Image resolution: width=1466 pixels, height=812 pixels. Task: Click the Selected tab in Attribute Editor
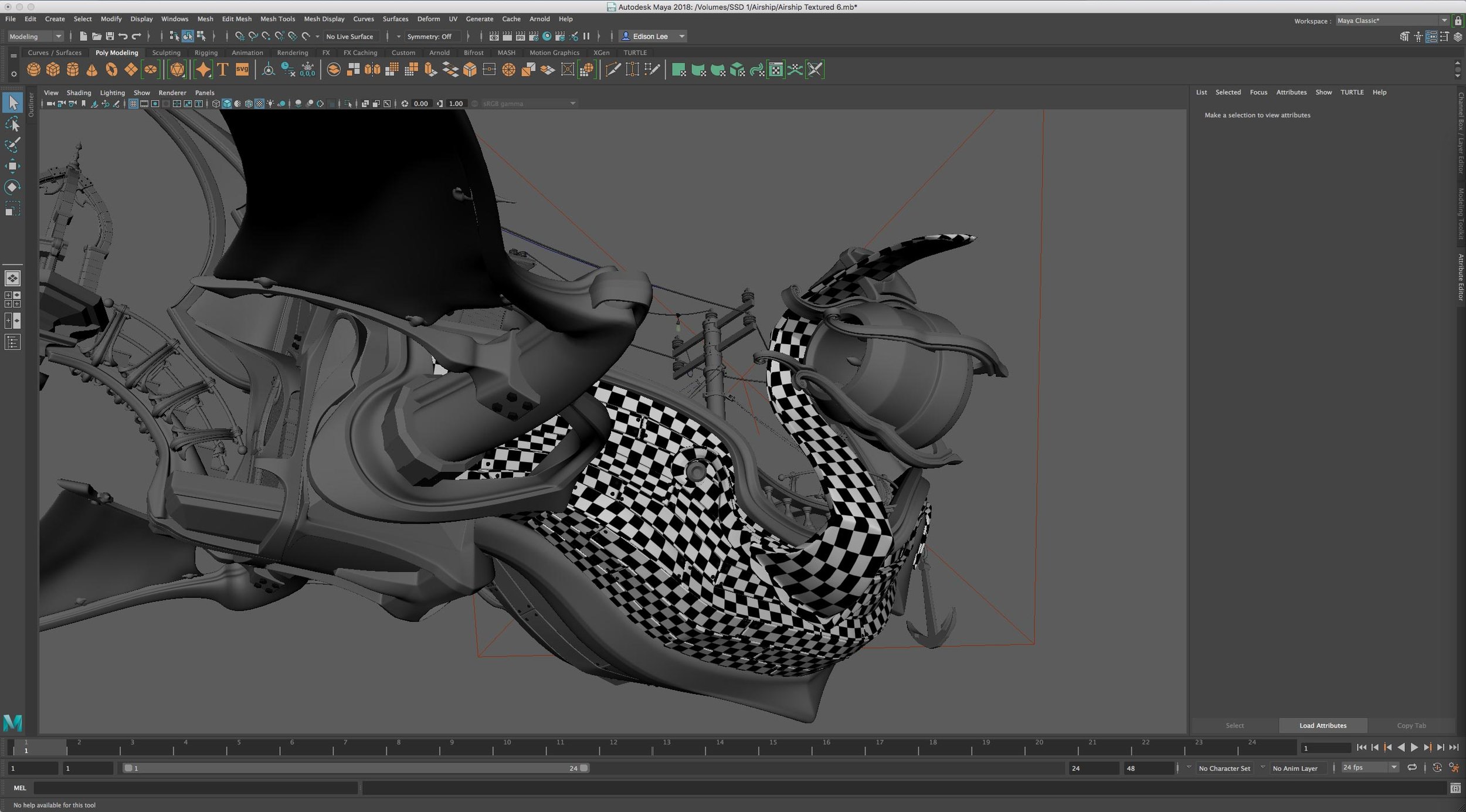tap(1228, 91)
